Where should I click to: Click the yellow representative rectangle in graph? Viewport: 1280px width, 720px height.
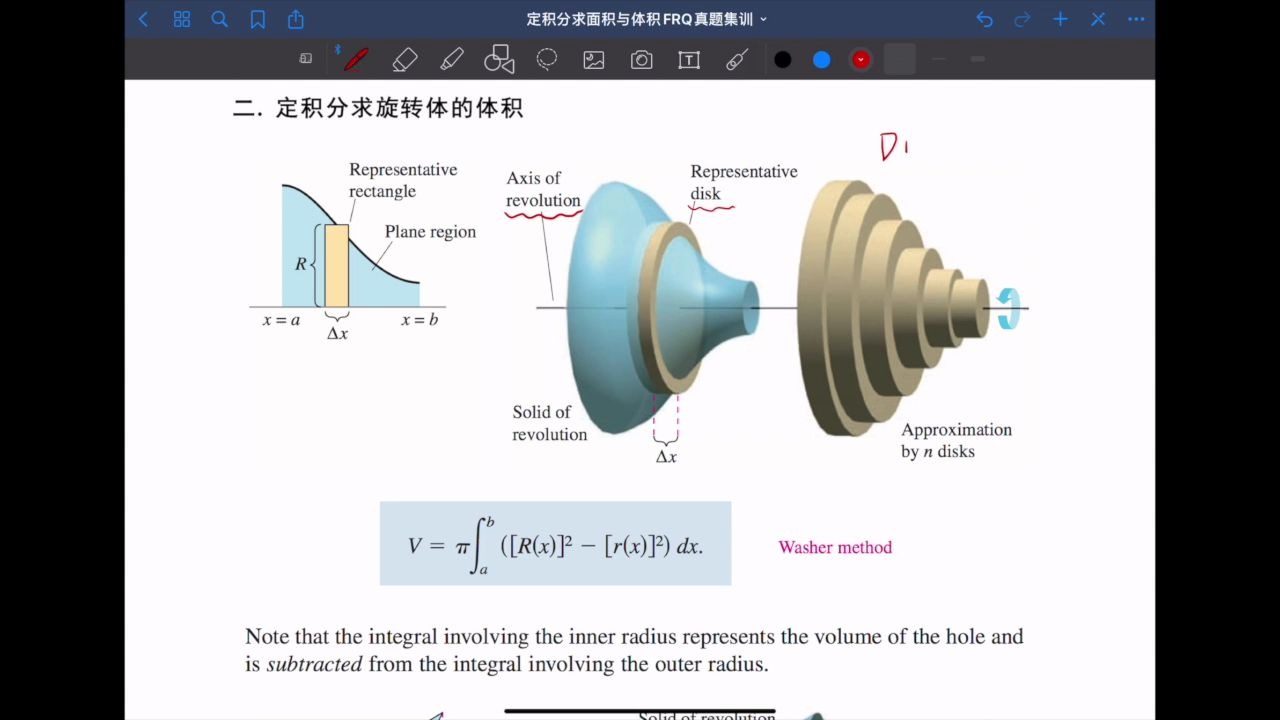click(x=336, y=265)
